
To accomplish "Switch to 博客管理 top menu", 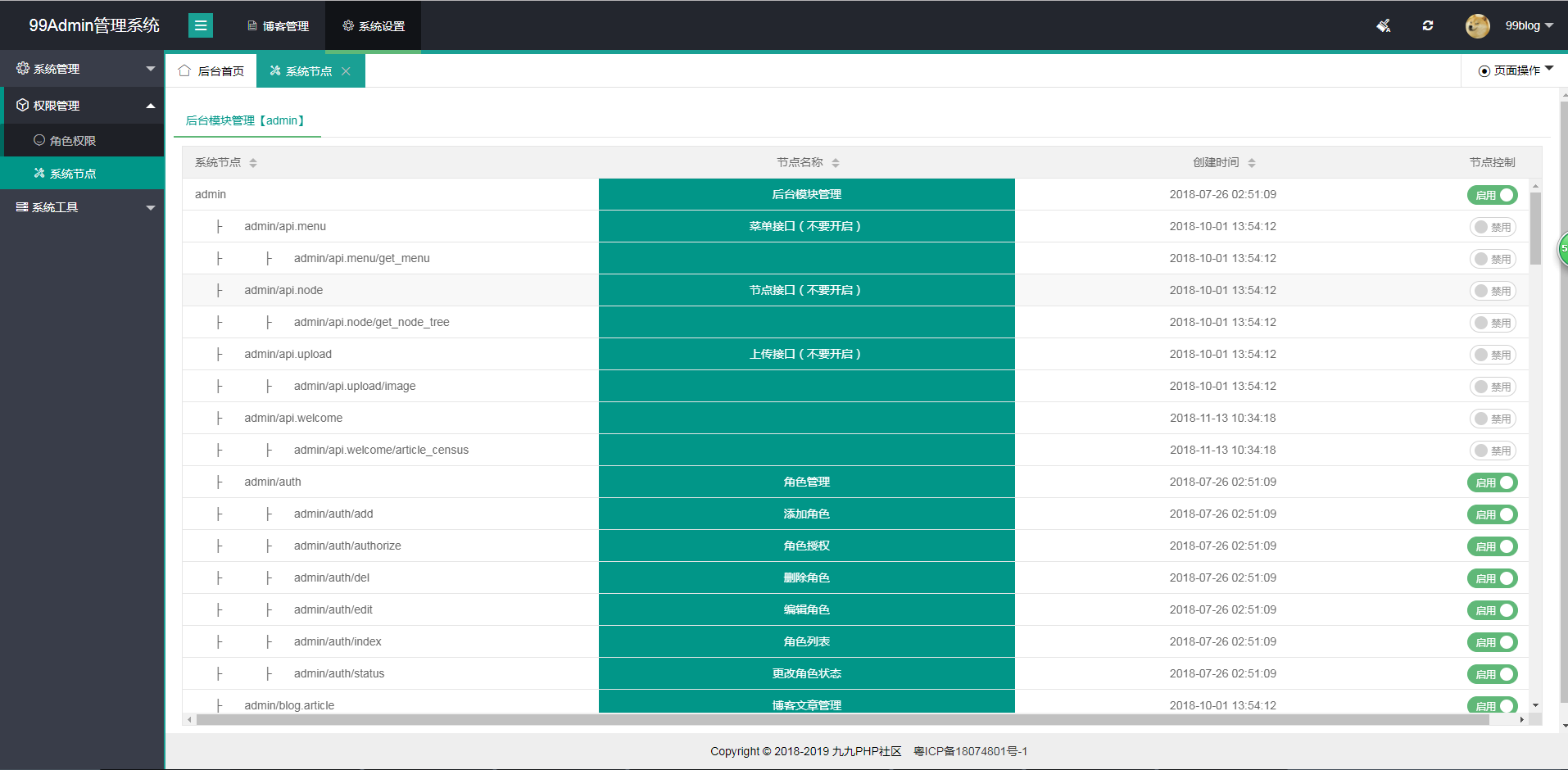I will point(278,26).
